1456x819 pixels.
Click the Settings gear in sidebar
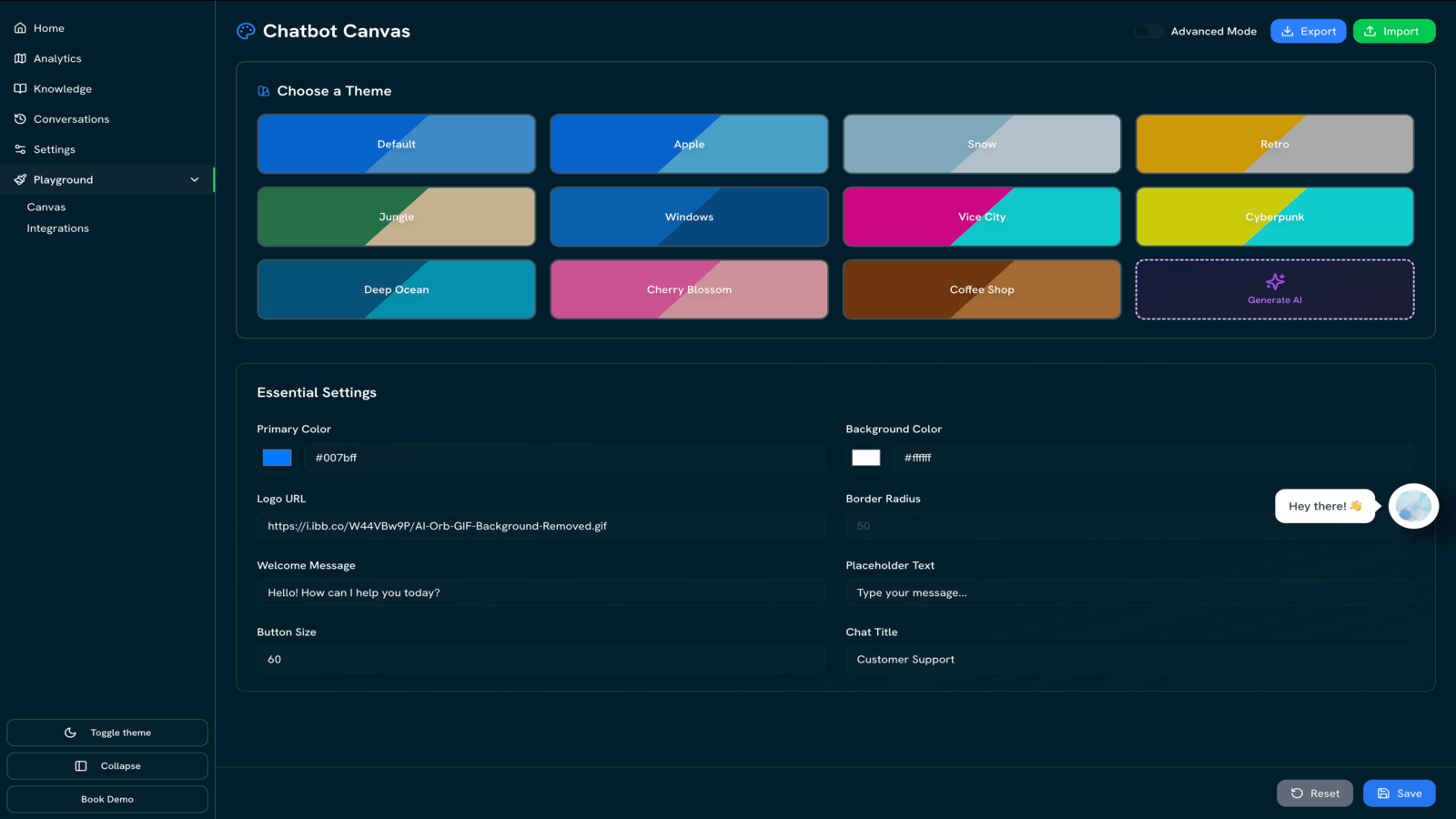click(x=19, y=148)
